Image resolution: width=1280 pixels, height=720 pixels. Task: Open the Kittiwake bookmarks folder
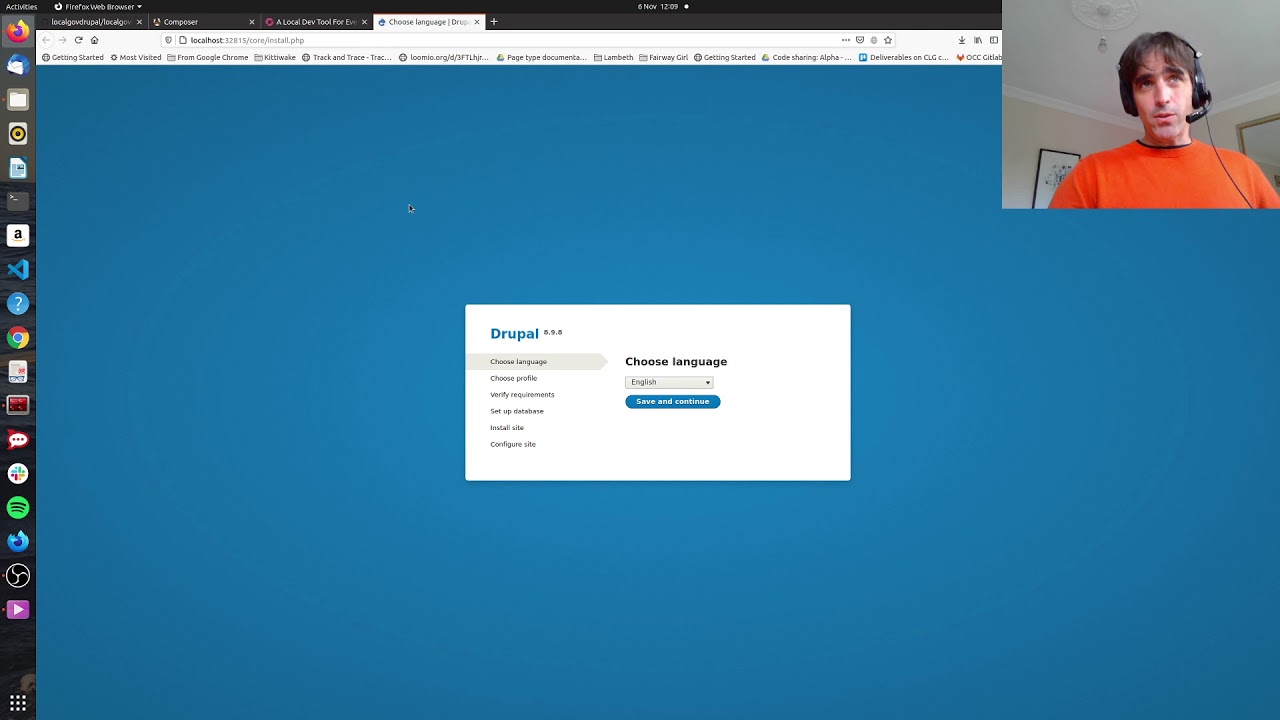click(x=275, y=57)
